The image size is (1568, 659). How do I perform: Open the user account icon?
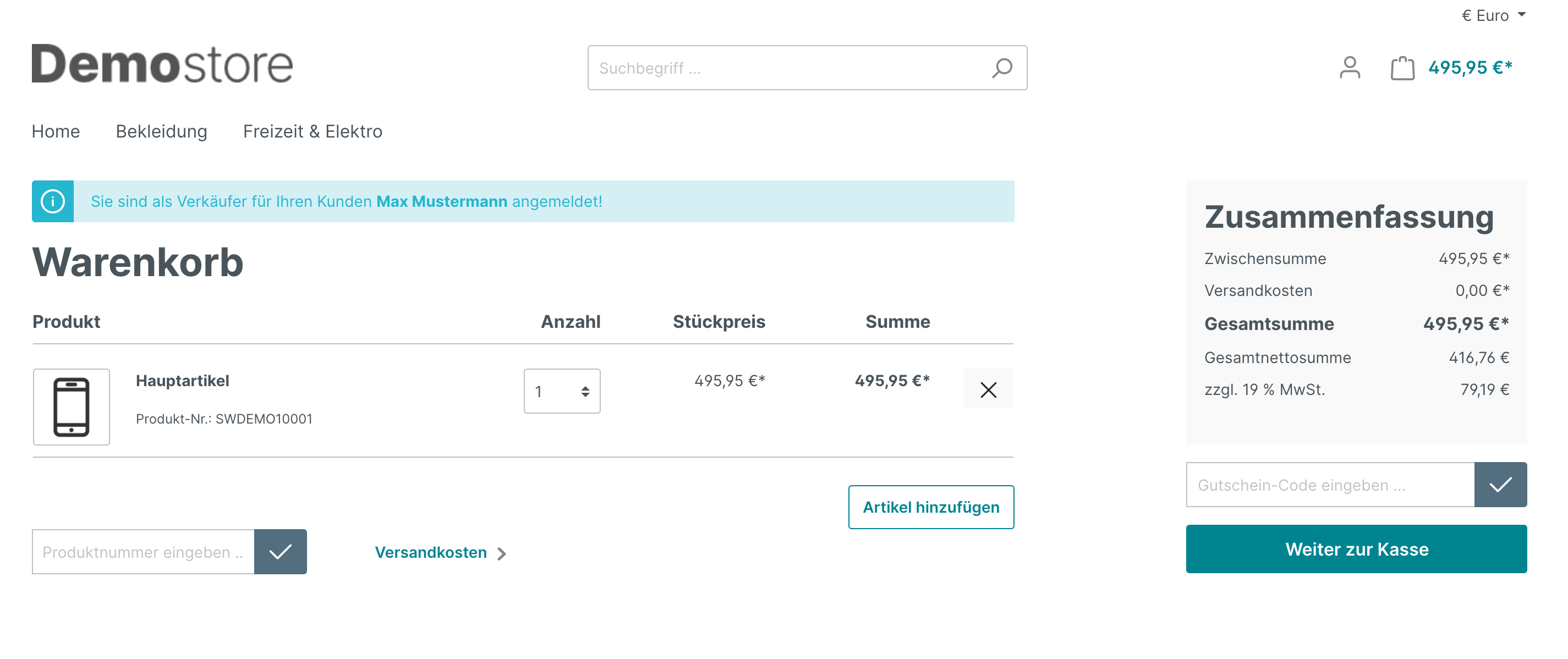[x=1350, y=68]
